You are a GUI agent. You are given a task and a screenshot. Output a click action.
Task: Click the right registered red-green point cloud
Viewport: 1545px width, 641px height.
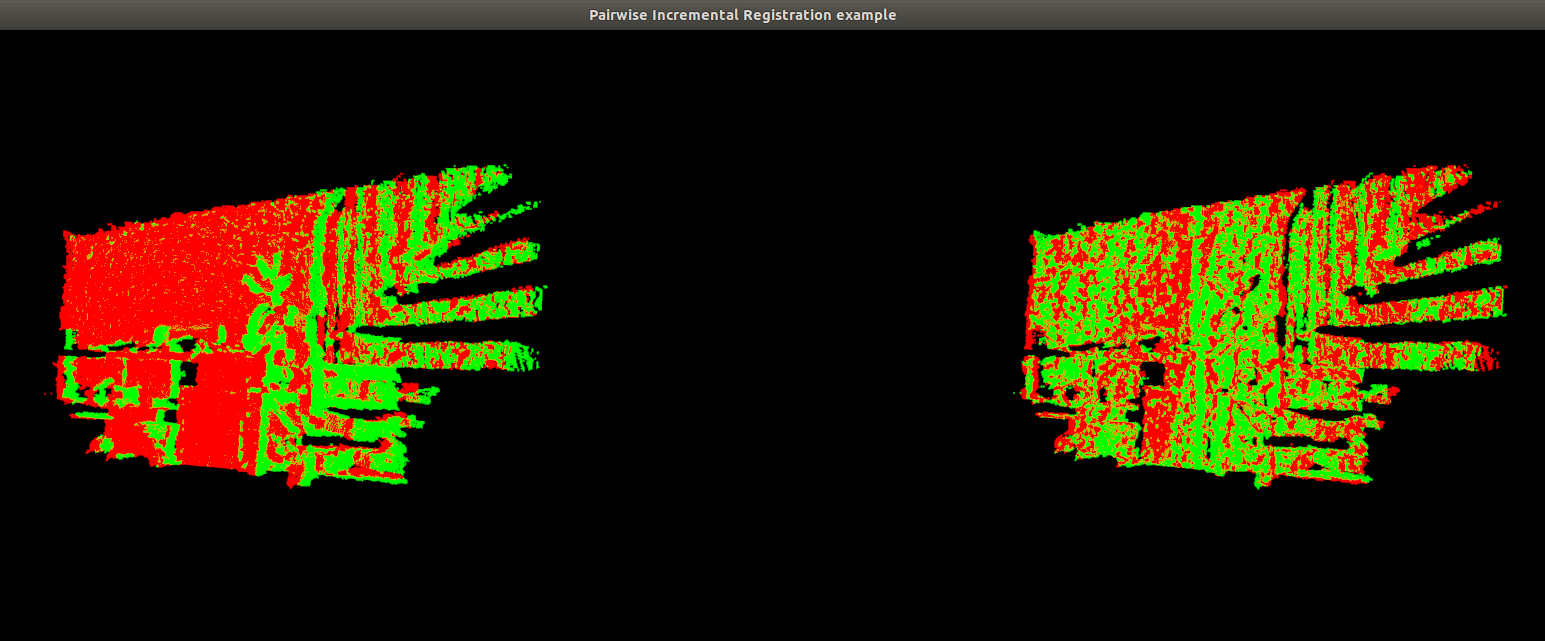tap(1260, 325)
